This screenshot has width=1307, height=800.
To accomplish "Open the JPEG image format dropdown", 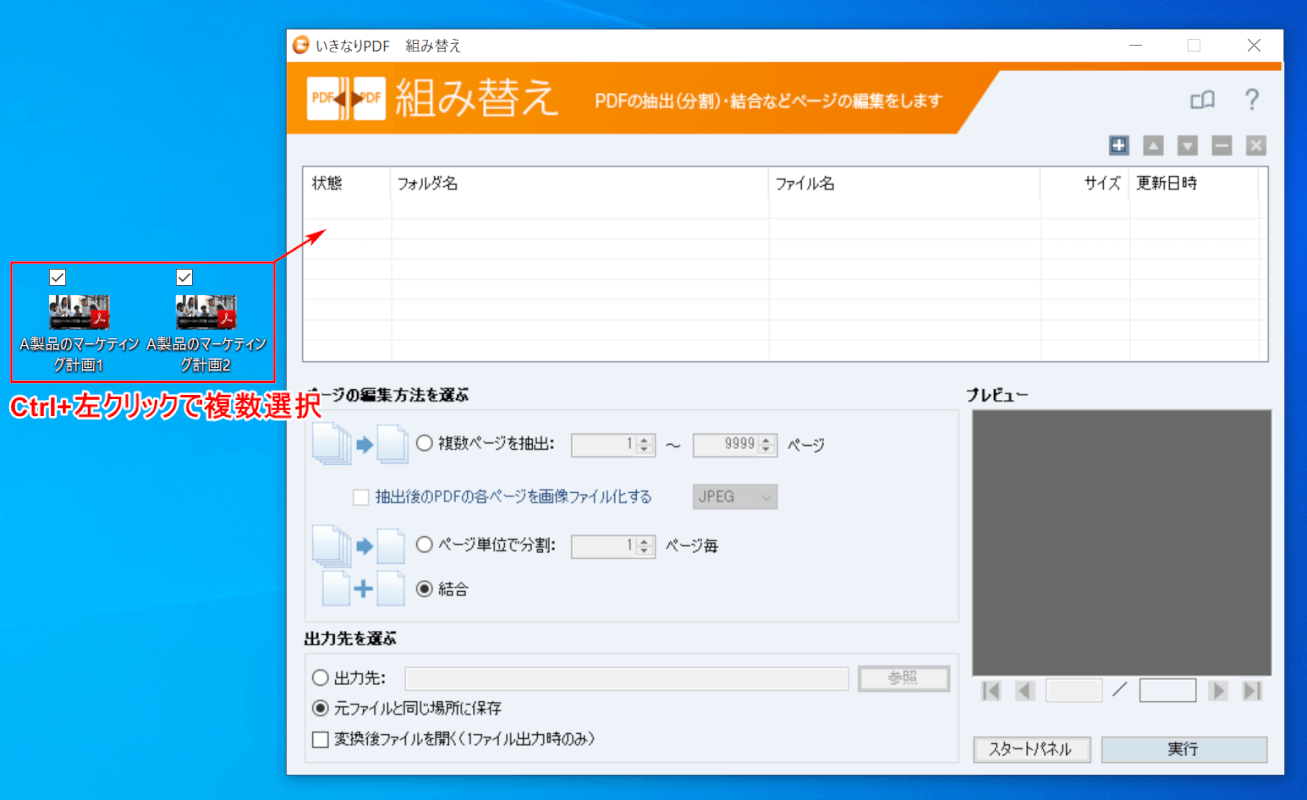I will click(735, 496).
